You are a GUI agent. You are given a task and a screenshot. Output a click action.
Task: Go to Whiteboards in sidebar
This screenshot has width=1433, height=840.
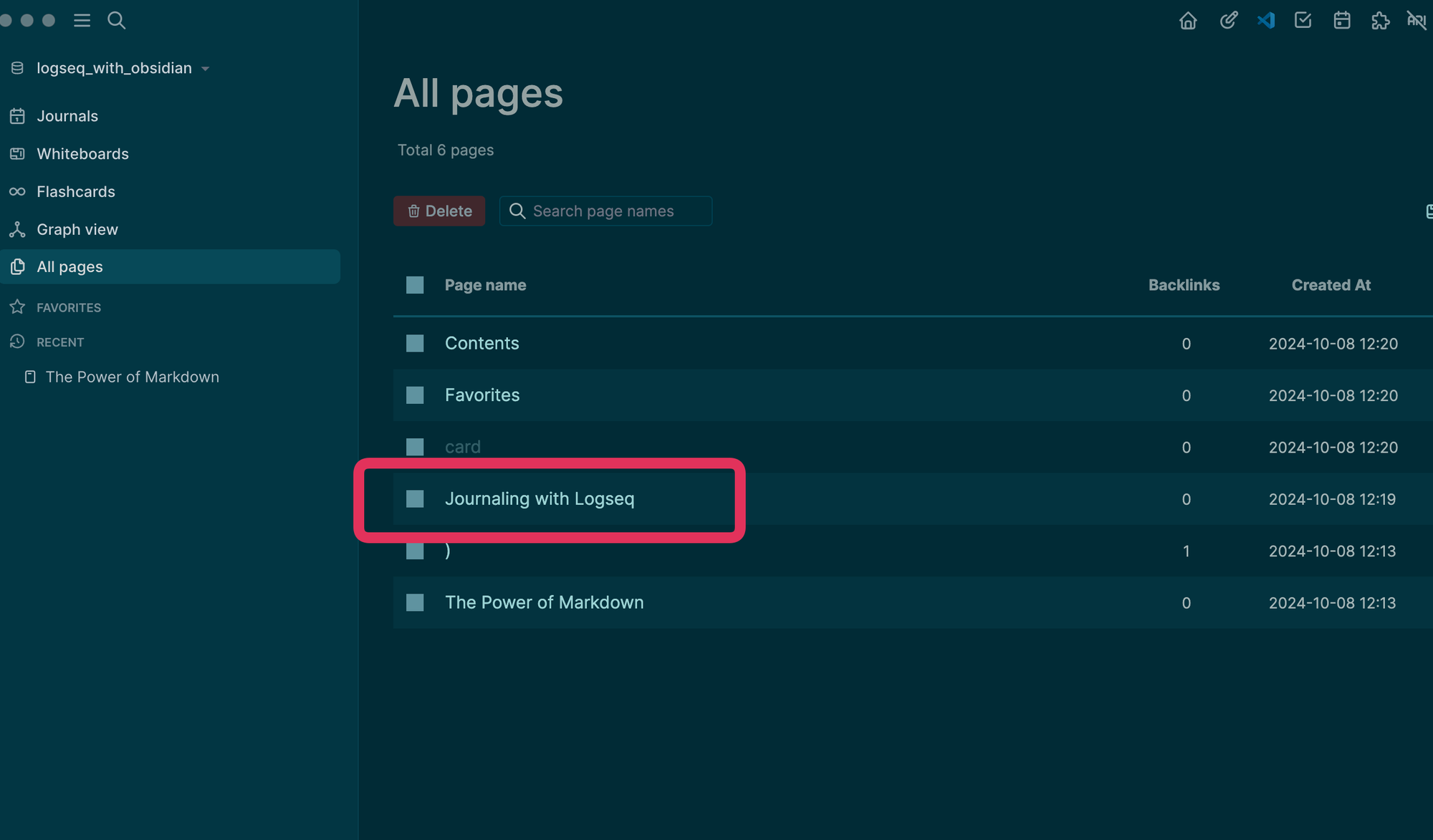click(x=82, y=154)
